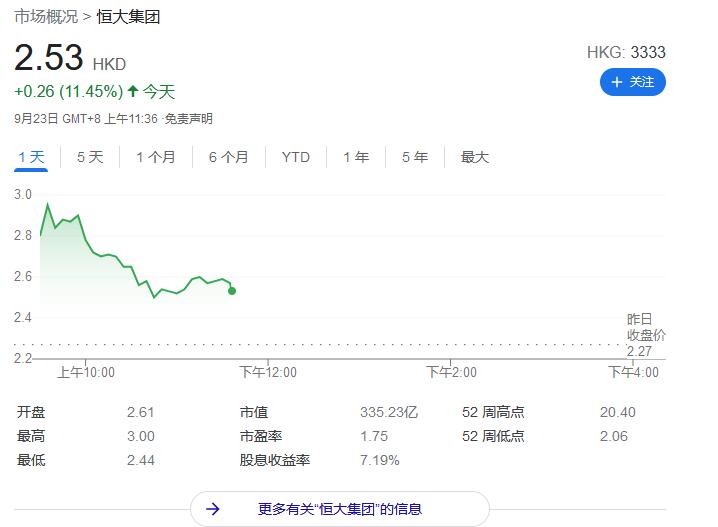Viewport: 718px width, 527px height.
Task: Click the 下午12:00 axis label
Action: [268, 372]
